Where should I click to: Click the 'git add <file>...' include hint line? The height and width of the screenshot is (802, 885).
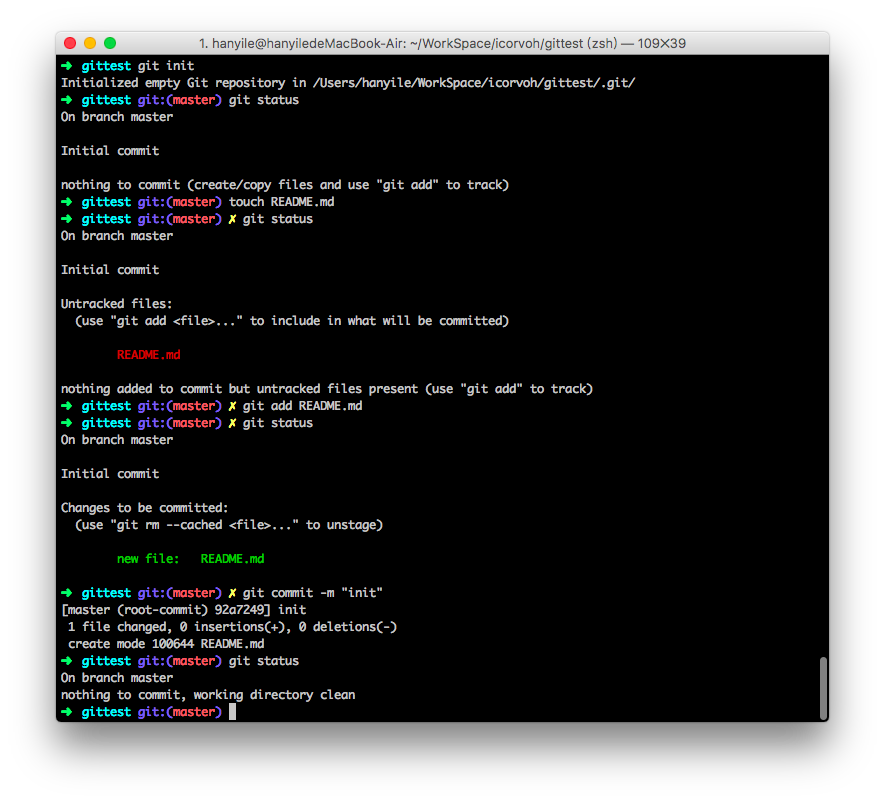292,321
